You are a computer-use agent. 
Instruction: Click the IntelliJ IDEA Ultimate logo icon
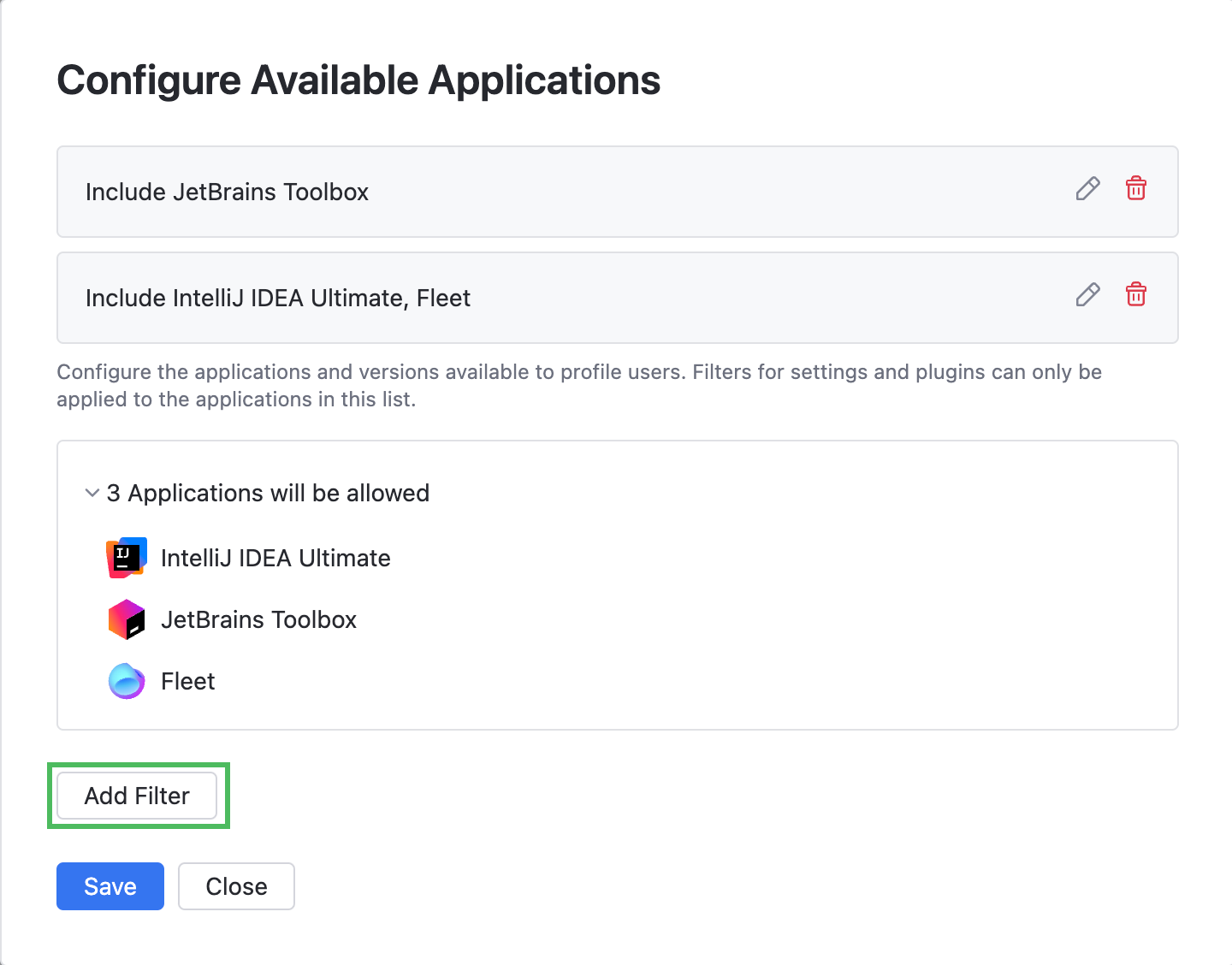(127, 558)
